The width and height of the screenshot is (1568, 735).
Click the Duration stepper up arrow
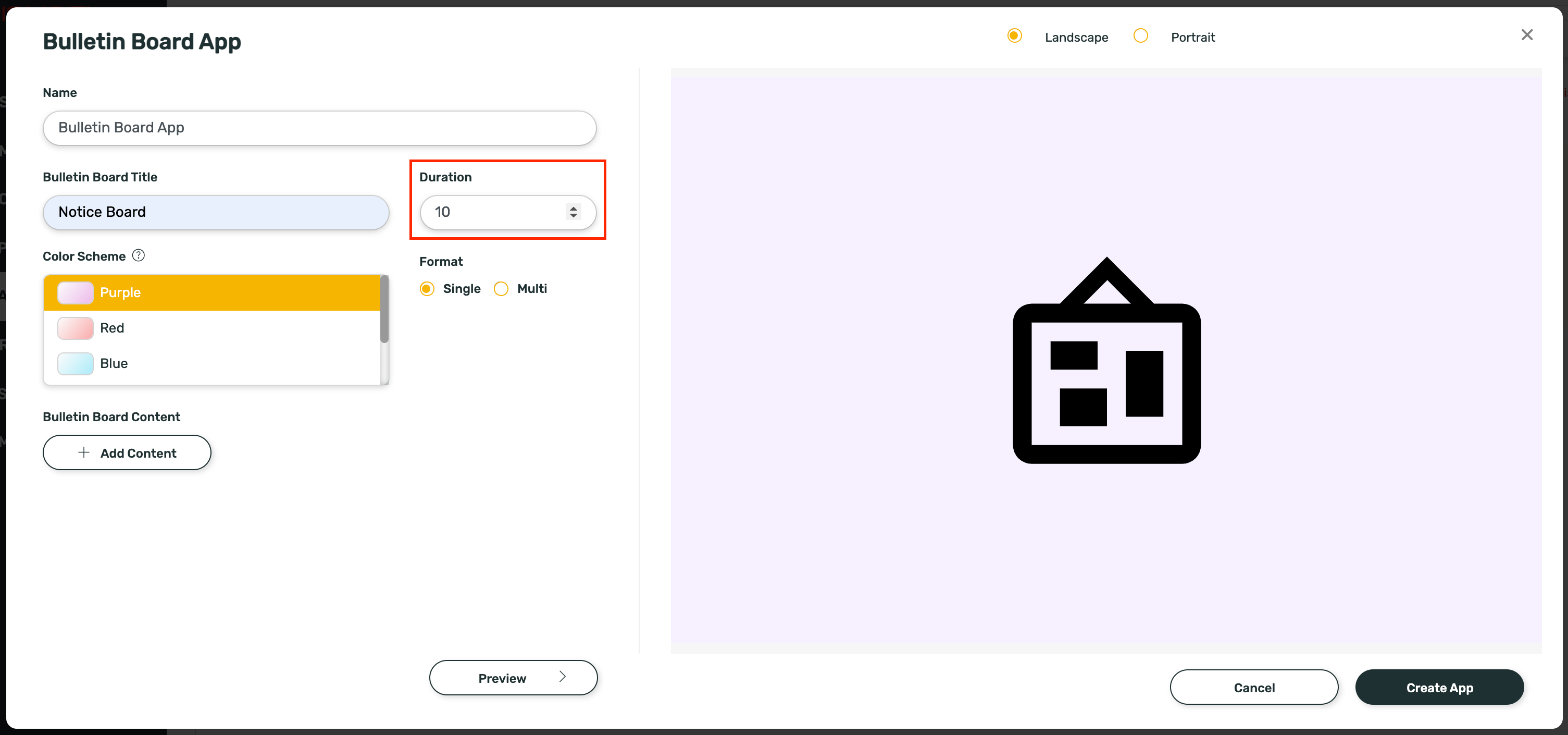point(574,209)
